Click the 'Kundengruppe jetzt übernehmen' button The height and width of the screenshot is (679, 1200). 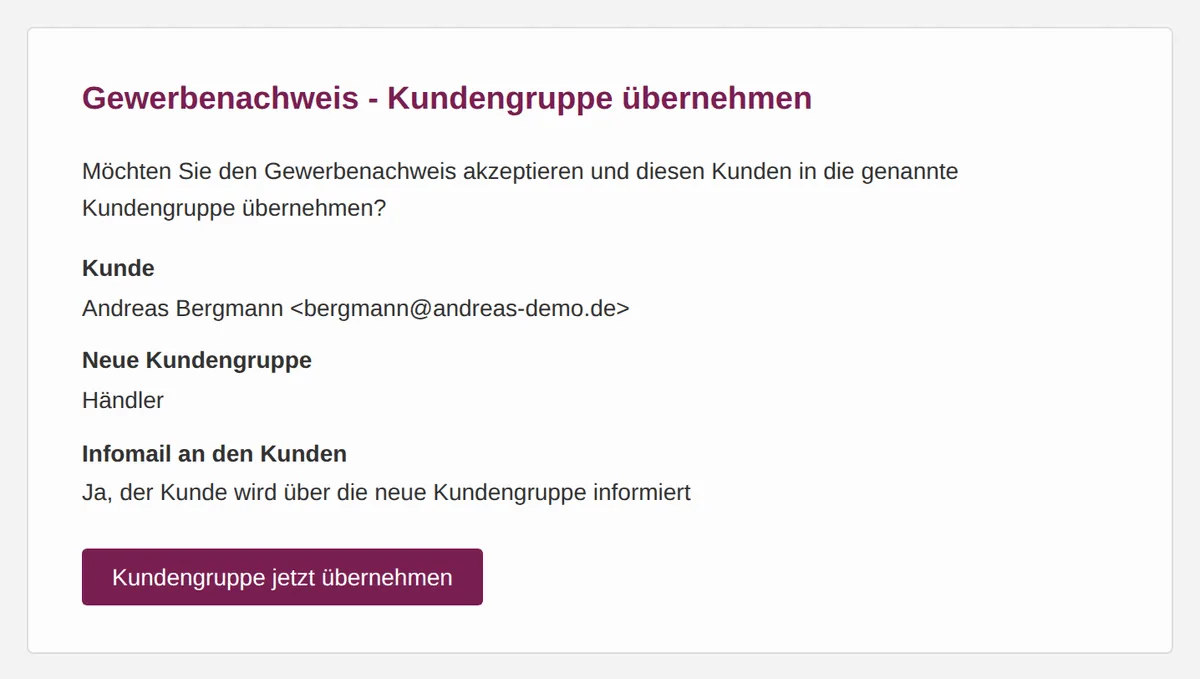point(282,577)
